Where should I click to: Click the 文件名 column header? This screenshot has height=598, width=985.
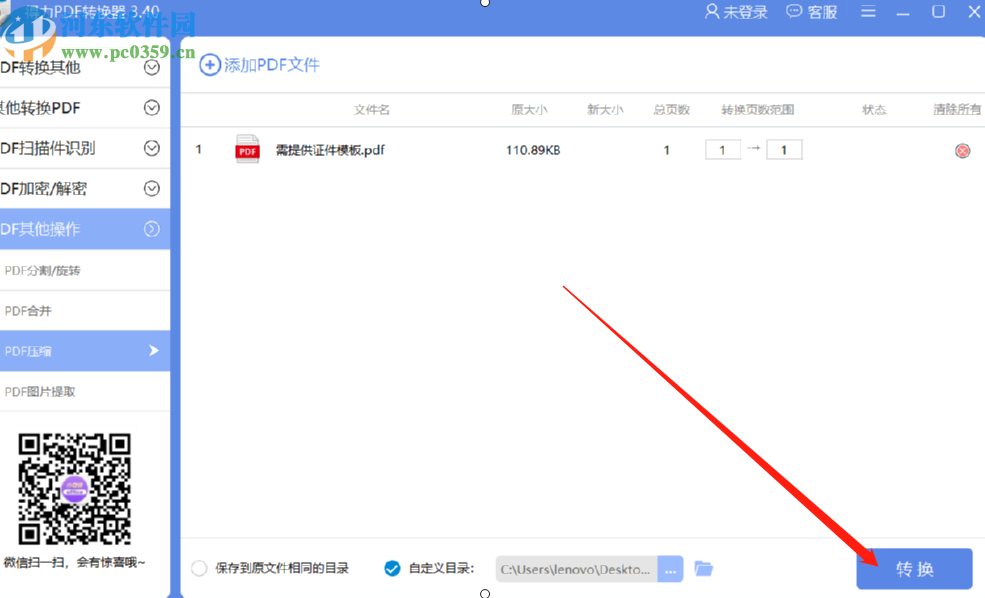pos(371,110)
